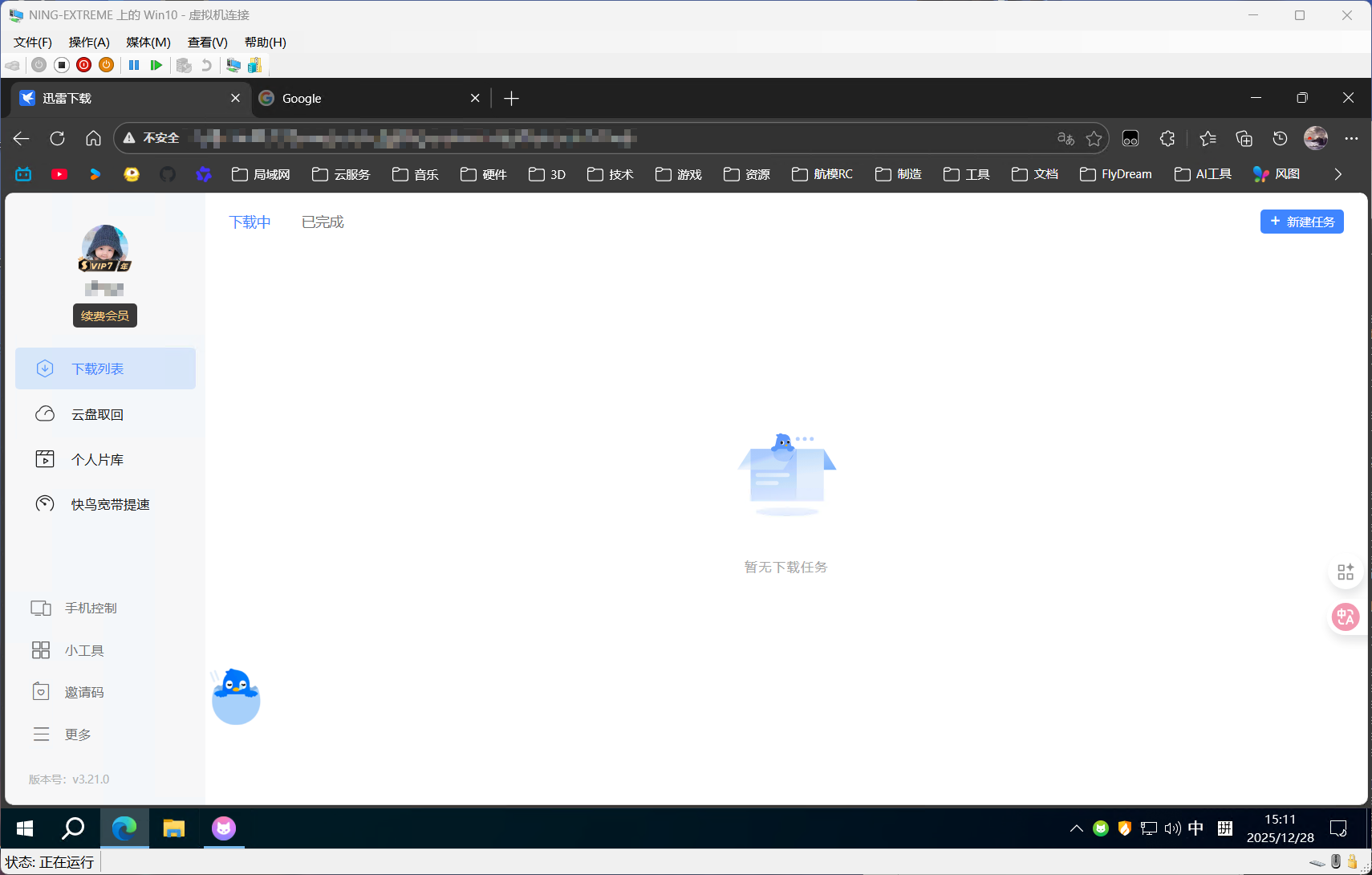Click the user avatar in Xunlei sidebar
1372x875 pixels.
tap(105, 248)
